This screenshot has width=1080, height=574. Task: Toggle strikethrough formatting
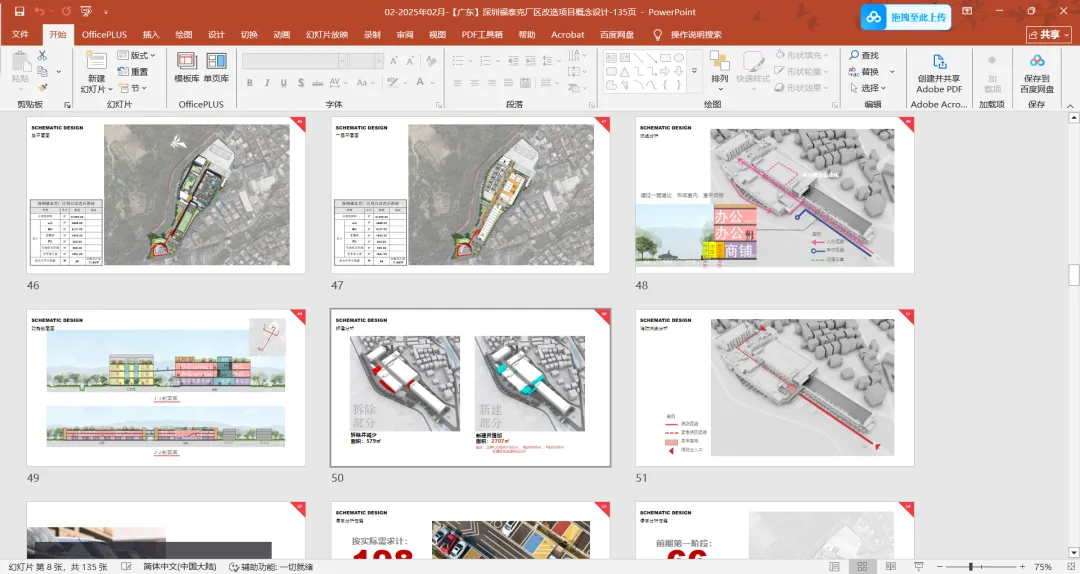tap(318, 83)
